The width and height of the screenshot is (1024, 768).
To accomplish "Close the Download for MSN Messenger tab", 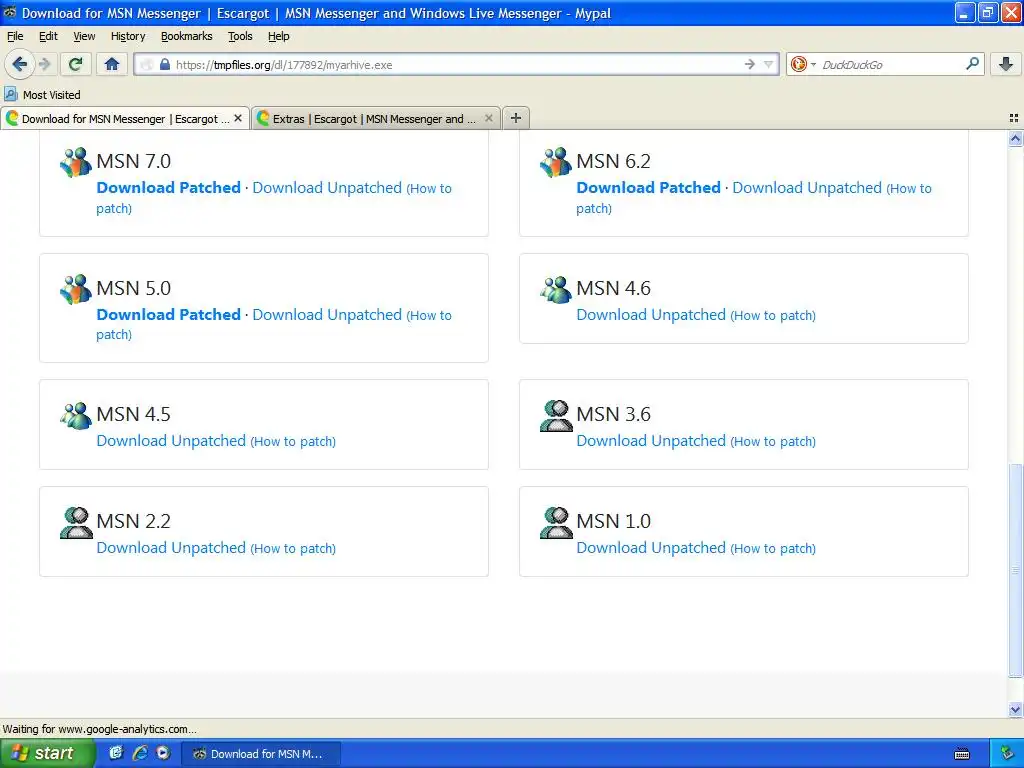I will 238,118.
